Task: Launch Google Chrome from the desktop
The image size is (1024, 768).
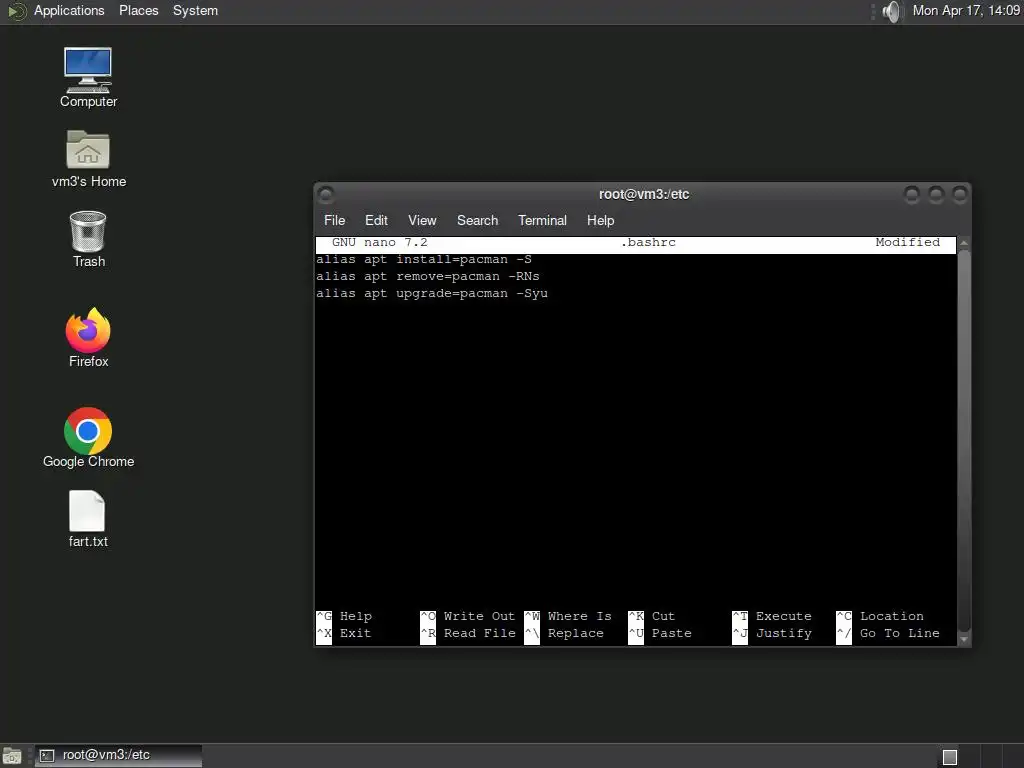Action: (88, 438)
